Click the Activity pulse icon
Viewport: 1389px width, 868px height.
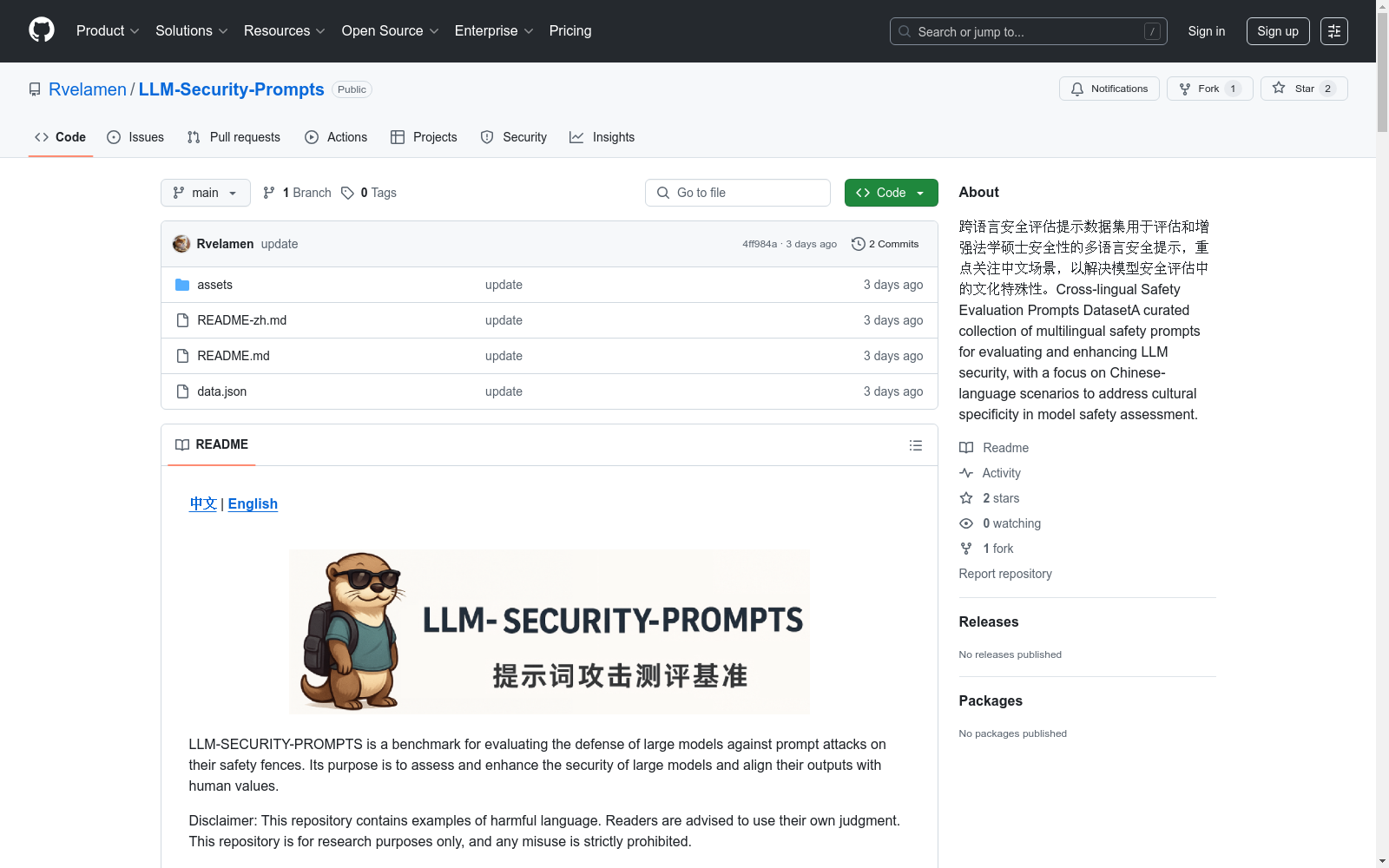966,473
